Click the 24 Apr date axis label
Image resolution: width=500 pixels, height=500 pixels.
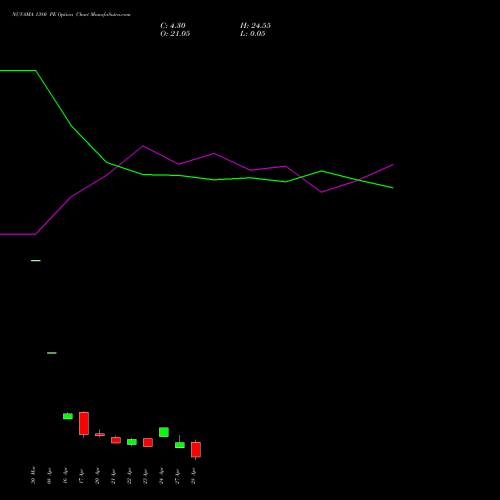(x=161, y=476)
